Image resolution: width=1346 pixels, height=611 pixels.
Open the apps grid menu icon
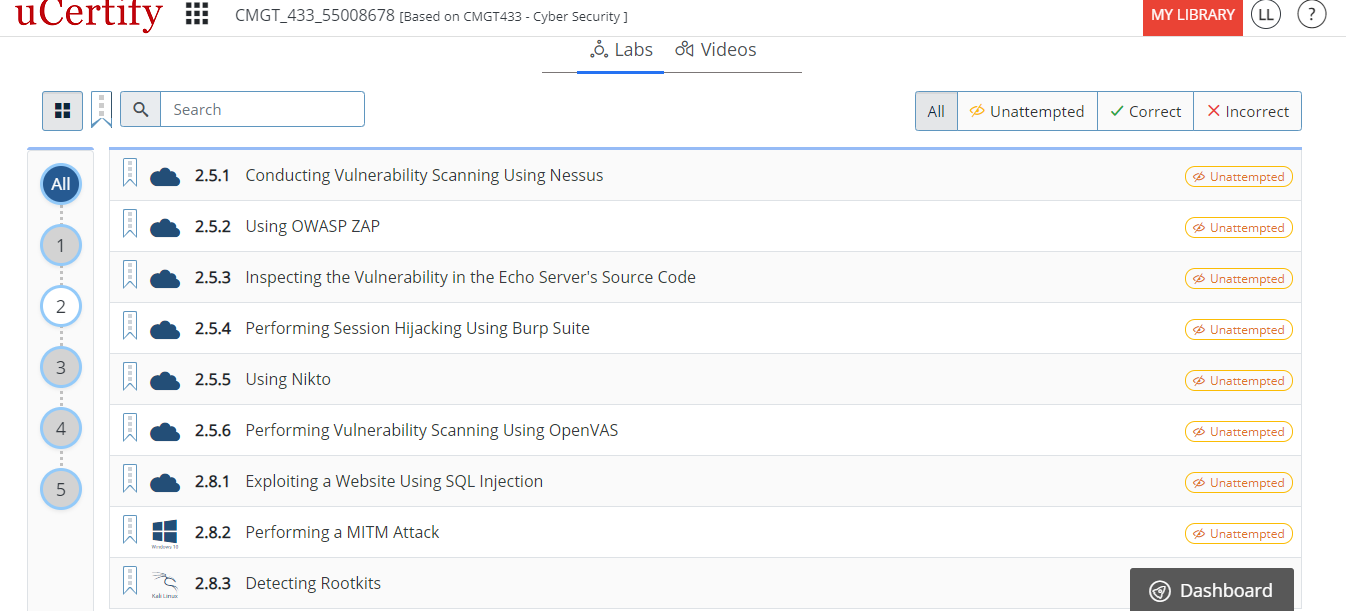197,14
